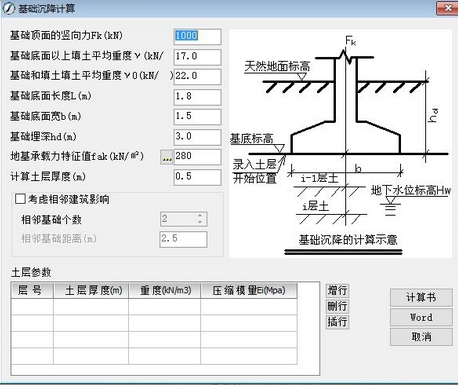Open the fak lookup ellipsis button

[166, 157]
